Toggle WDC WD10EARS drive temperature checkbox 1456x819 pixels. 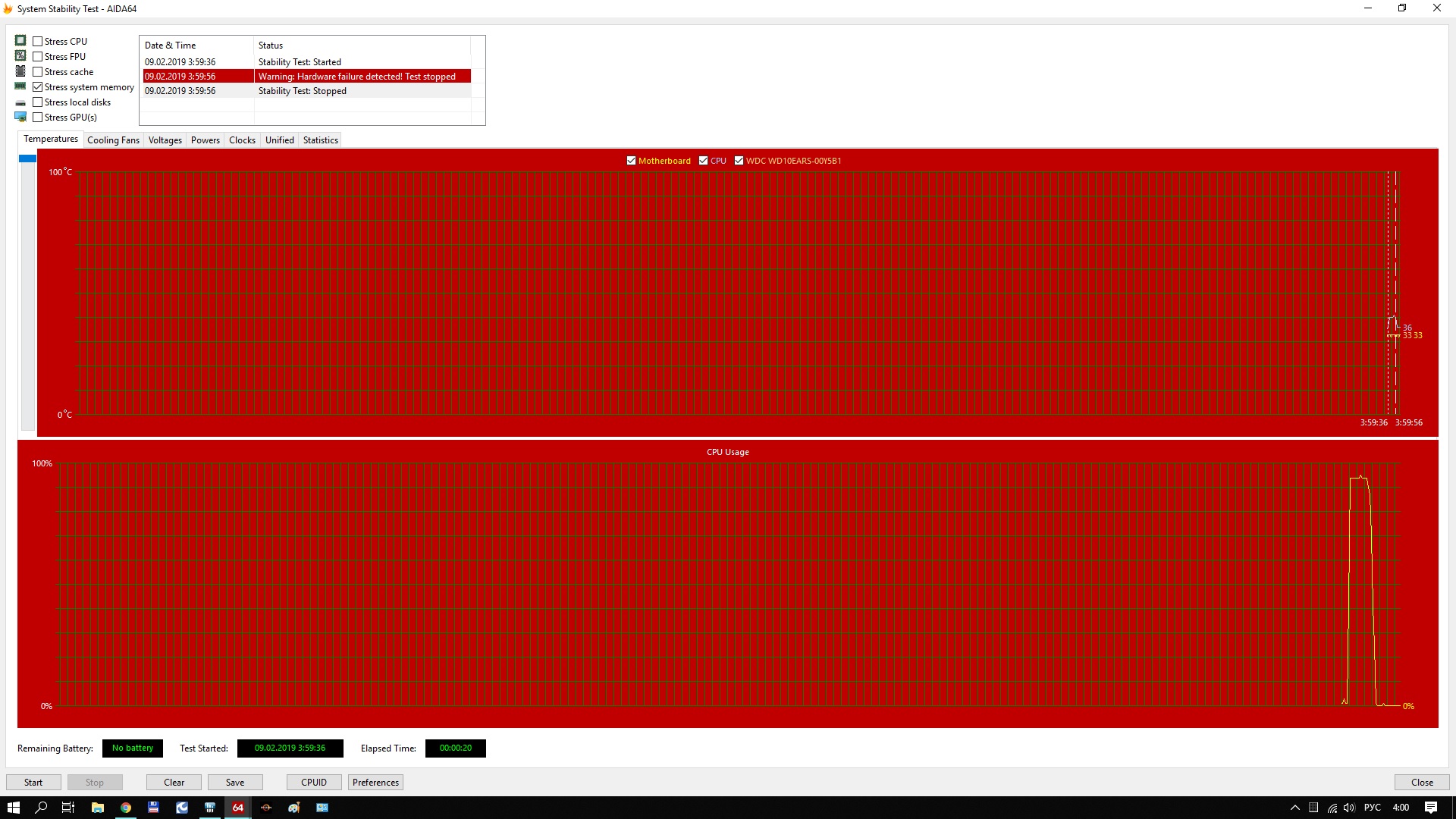(739, 161)
